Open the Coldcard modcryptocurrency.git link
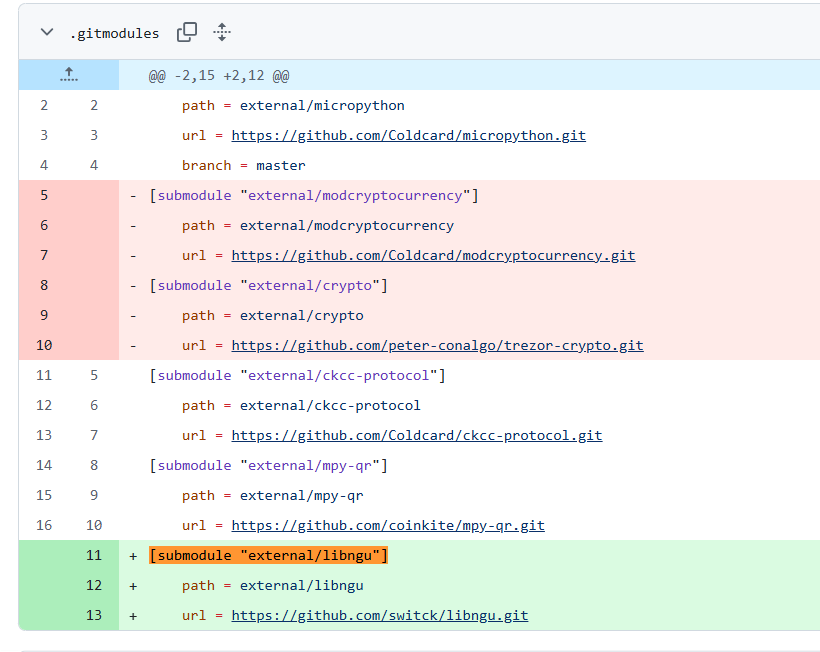 pyautogui.click(x=433, y=256)
